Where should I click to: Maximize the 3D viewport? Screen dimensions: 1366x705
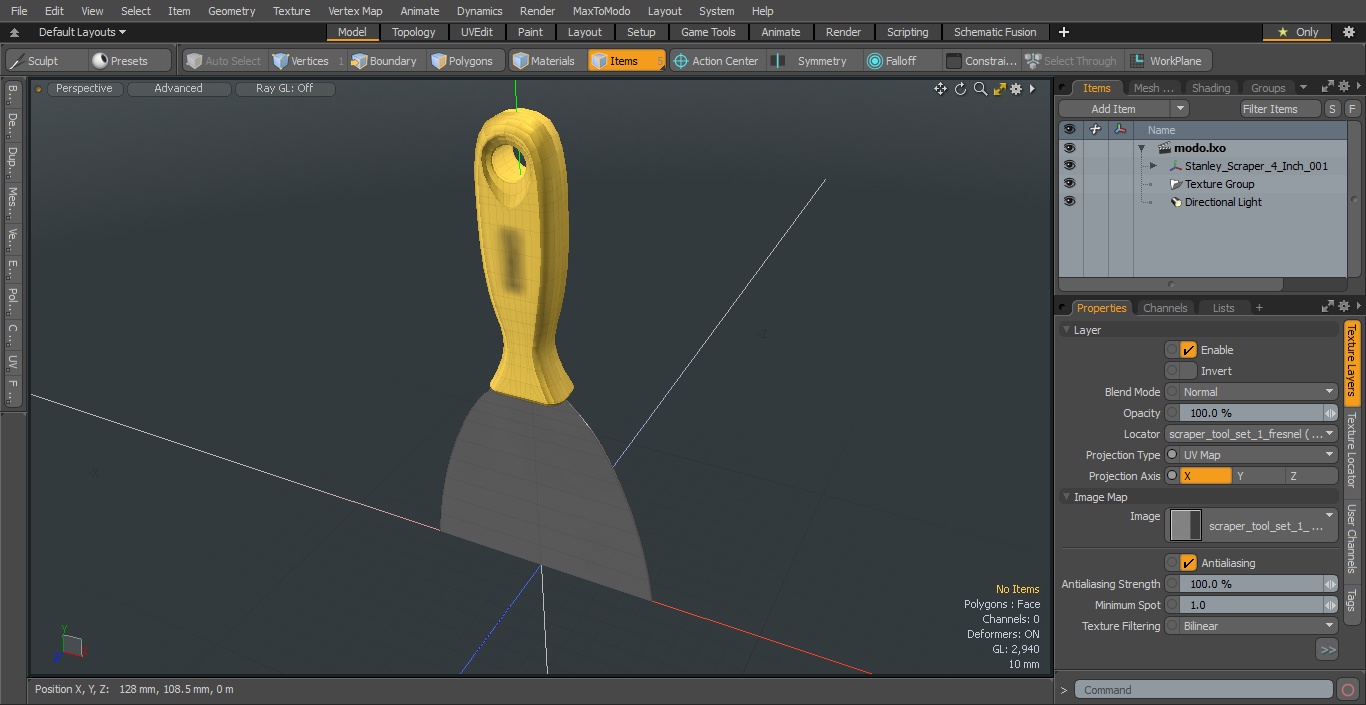[999, 89]
